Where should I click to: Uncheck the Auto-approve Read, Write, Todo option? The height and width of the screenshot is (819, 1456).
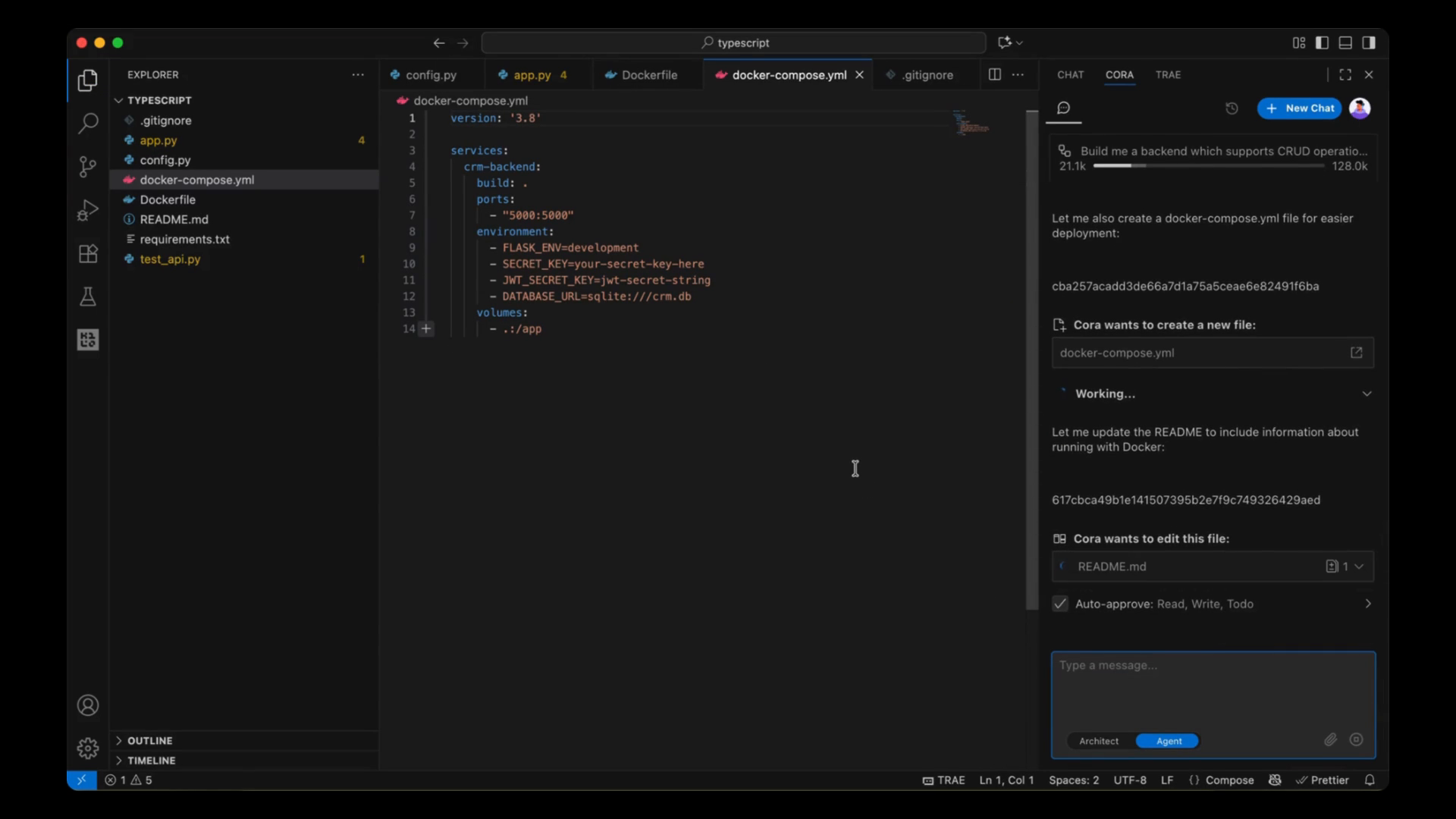pyautogui.click(x=1059, y=604)
